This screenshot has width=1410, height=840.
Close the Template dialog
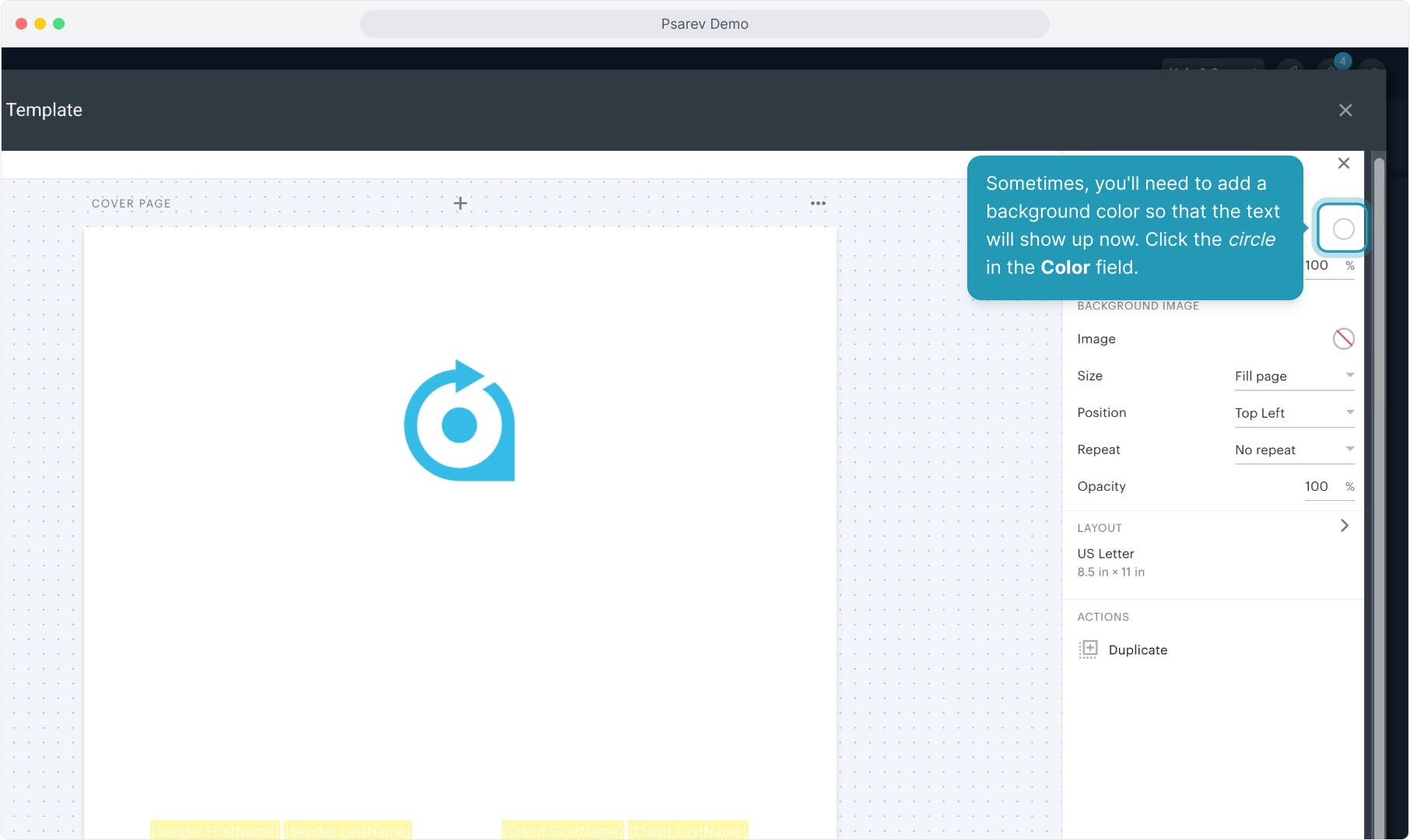tap(1345, 110)
